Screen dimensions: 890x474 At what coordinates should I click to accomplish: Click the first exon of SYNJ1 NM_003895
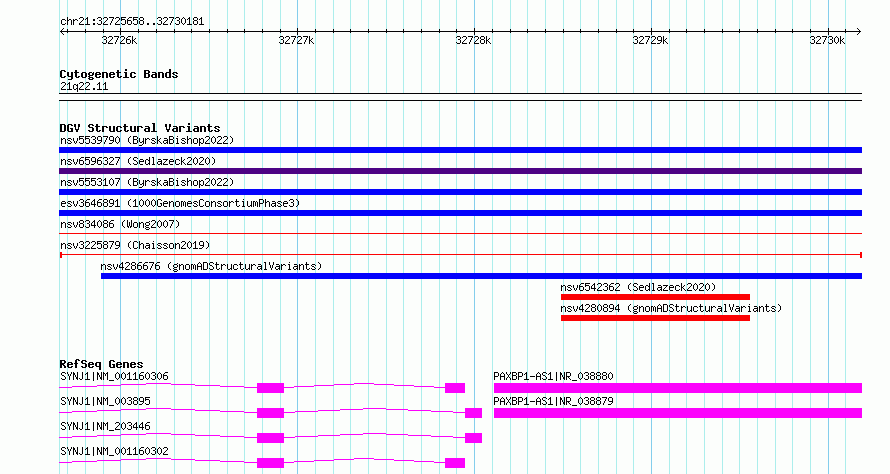click(x=270, y=413)
